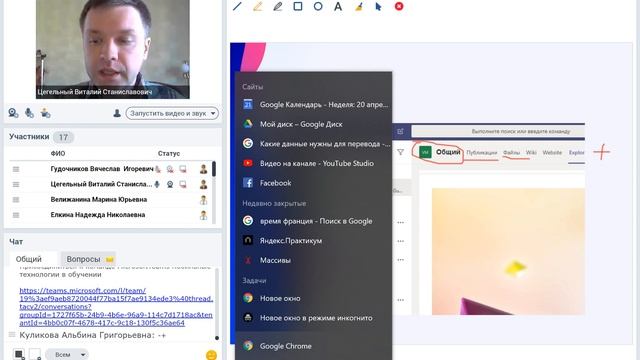Click the avatar icon in Гудочников's row

pyautogui.click(x=203, y=169)
